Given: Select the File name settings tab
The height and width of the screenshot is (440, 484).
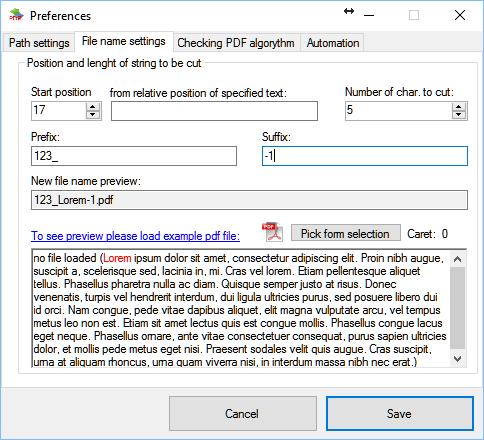Looking at the screenshot, I should click(124, 41).
